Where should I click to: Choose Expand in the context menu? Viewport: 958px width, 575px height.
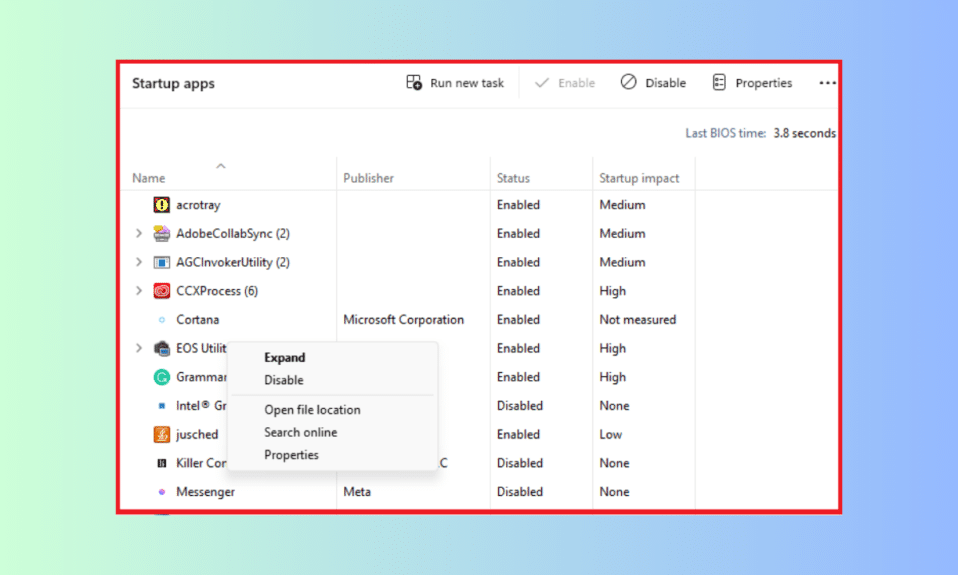click(x=285, y=357)
